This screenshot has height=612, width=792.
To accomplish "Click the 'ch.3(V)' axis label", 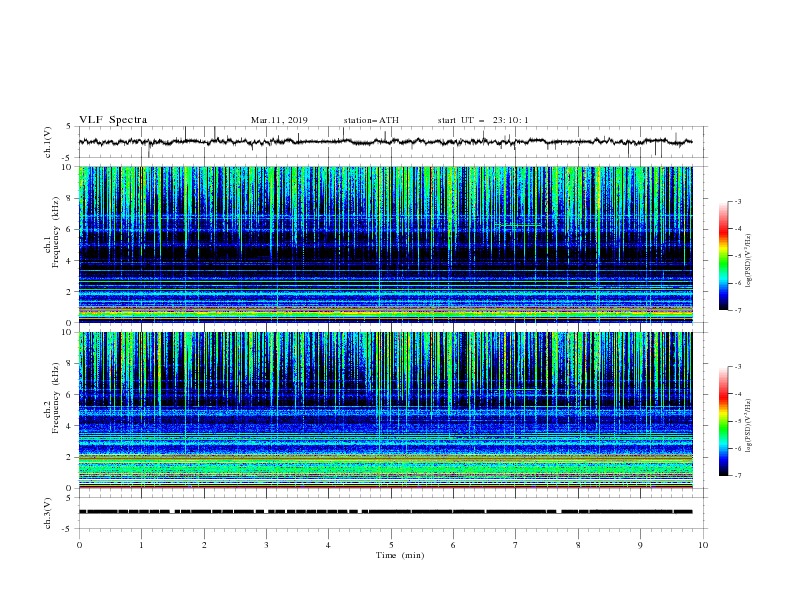I will (x=48, y=513).
